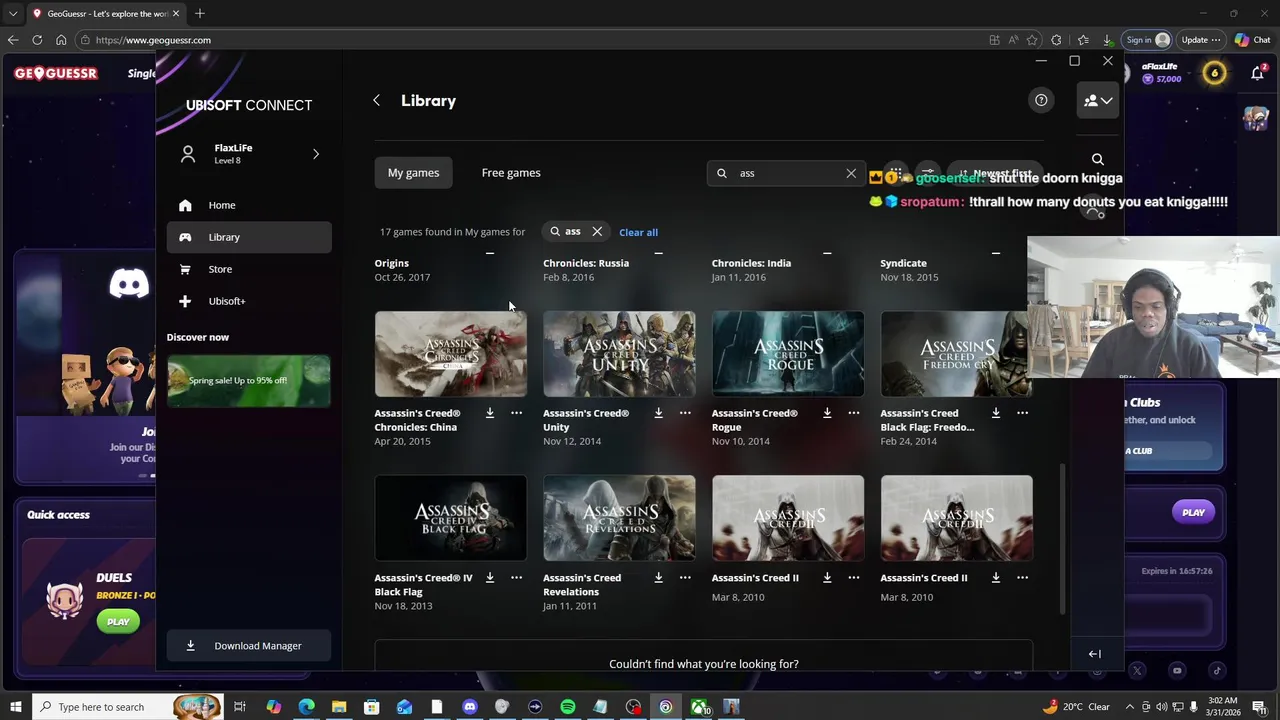The image size is (1280, 720).
Task: Download Assassin's Creed Rogue
Action: [x=827, y=413]
